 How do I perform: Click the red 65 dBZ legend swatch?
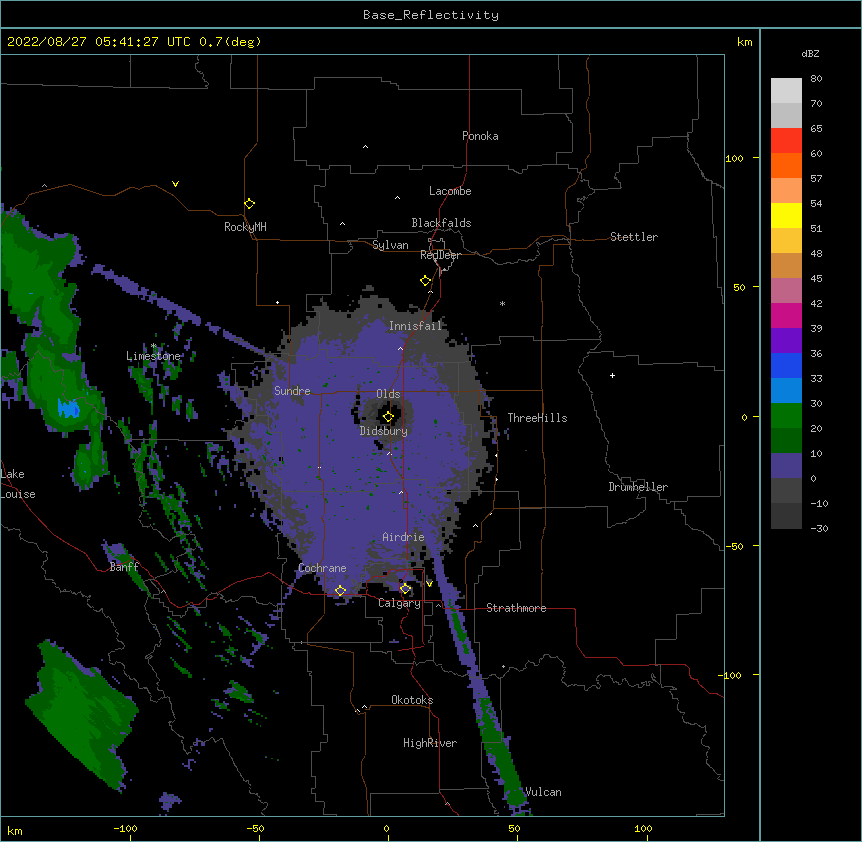[x=786, y=141]
